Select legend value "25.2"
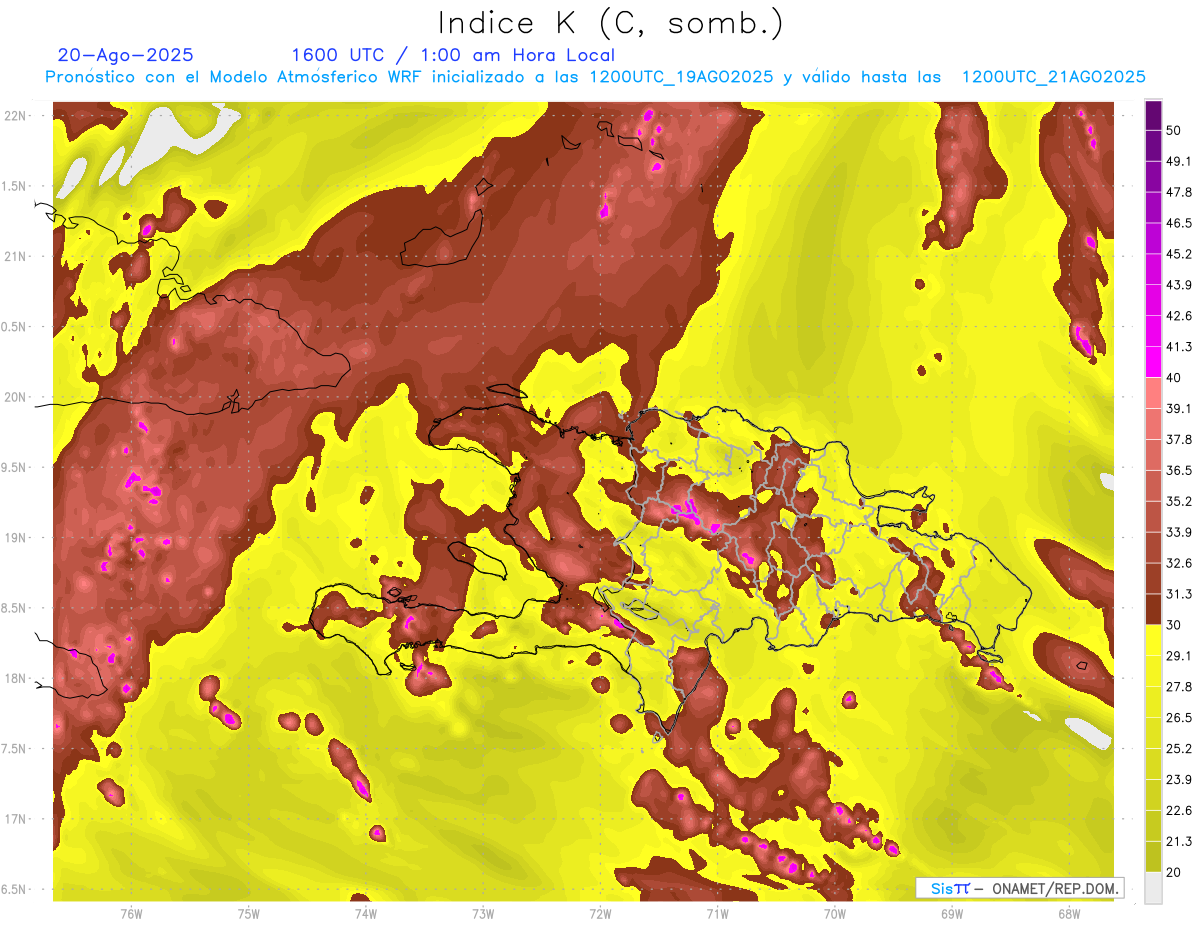Image resolution: width=1200 pixels, height=927 pixels. click(x=1179, y=748)
